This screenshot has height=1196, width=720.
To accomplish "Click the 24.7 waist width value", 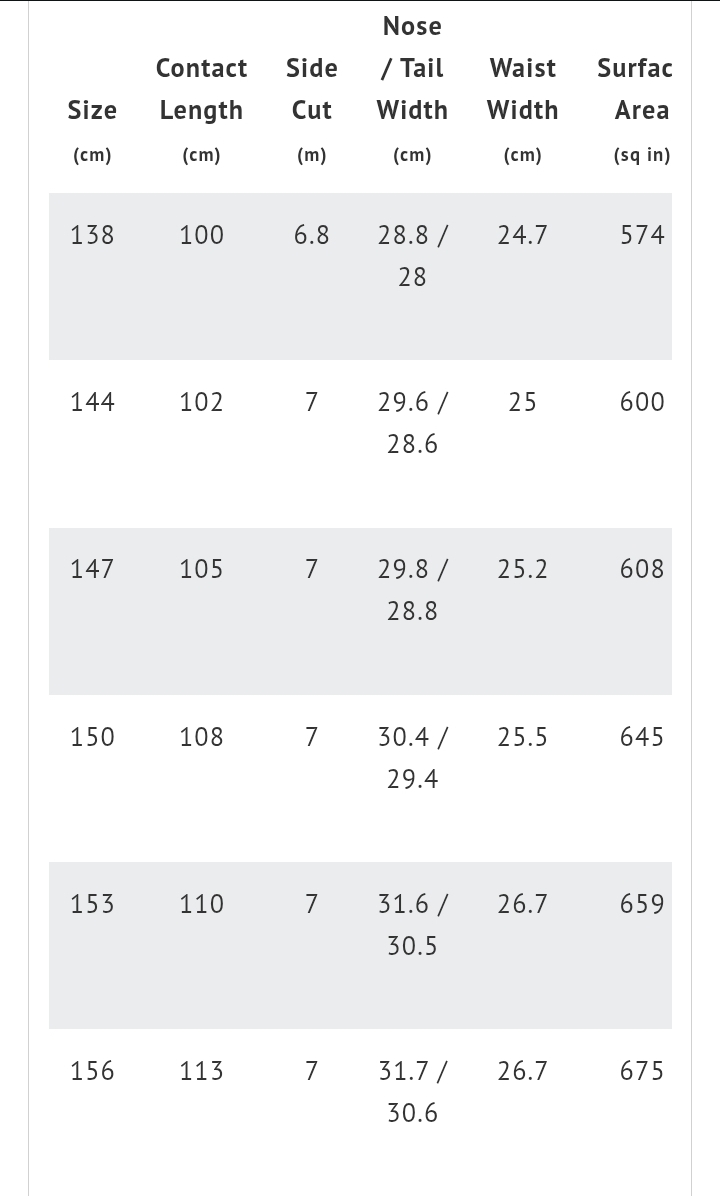I will [522, 235].
